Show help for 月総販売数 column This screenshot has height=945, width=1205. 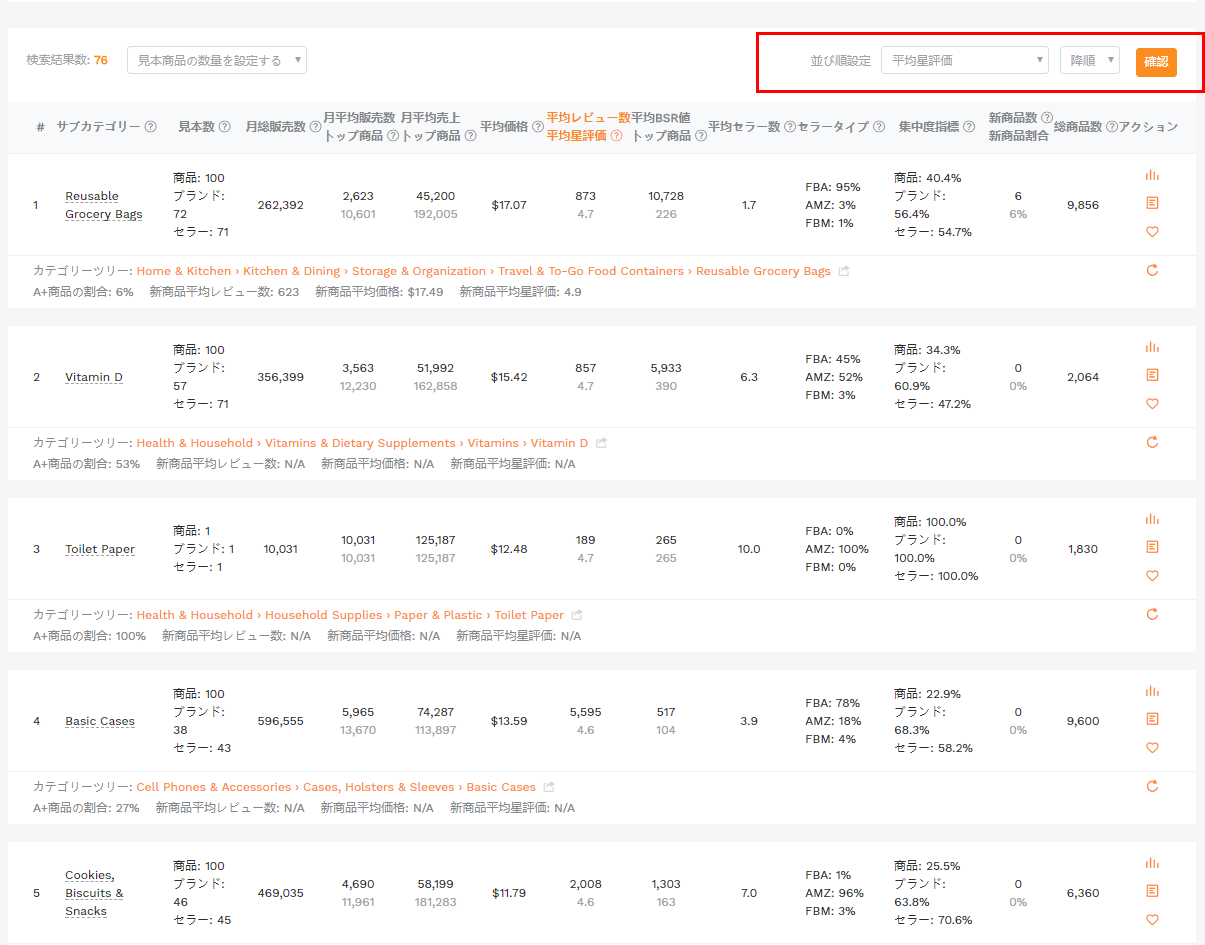316,127
